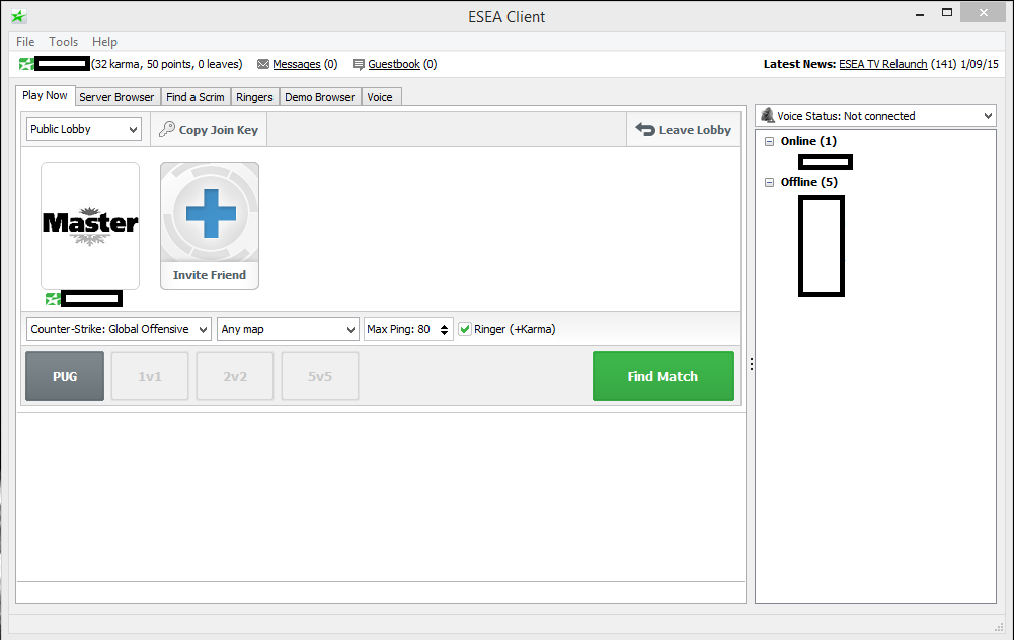Open the Any map dropdown

[x=288, y=329]
